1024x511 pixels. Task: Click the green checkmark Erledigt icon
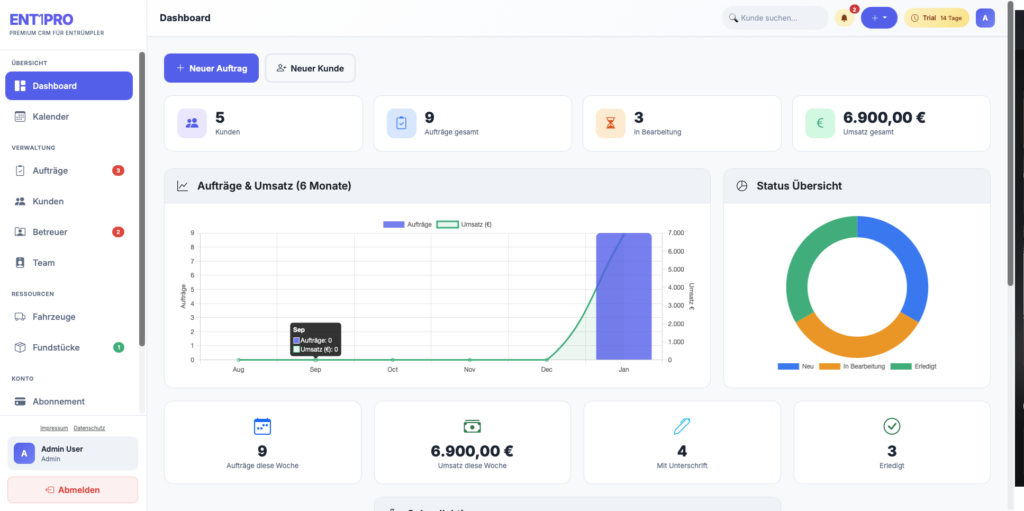click(892, 426)
